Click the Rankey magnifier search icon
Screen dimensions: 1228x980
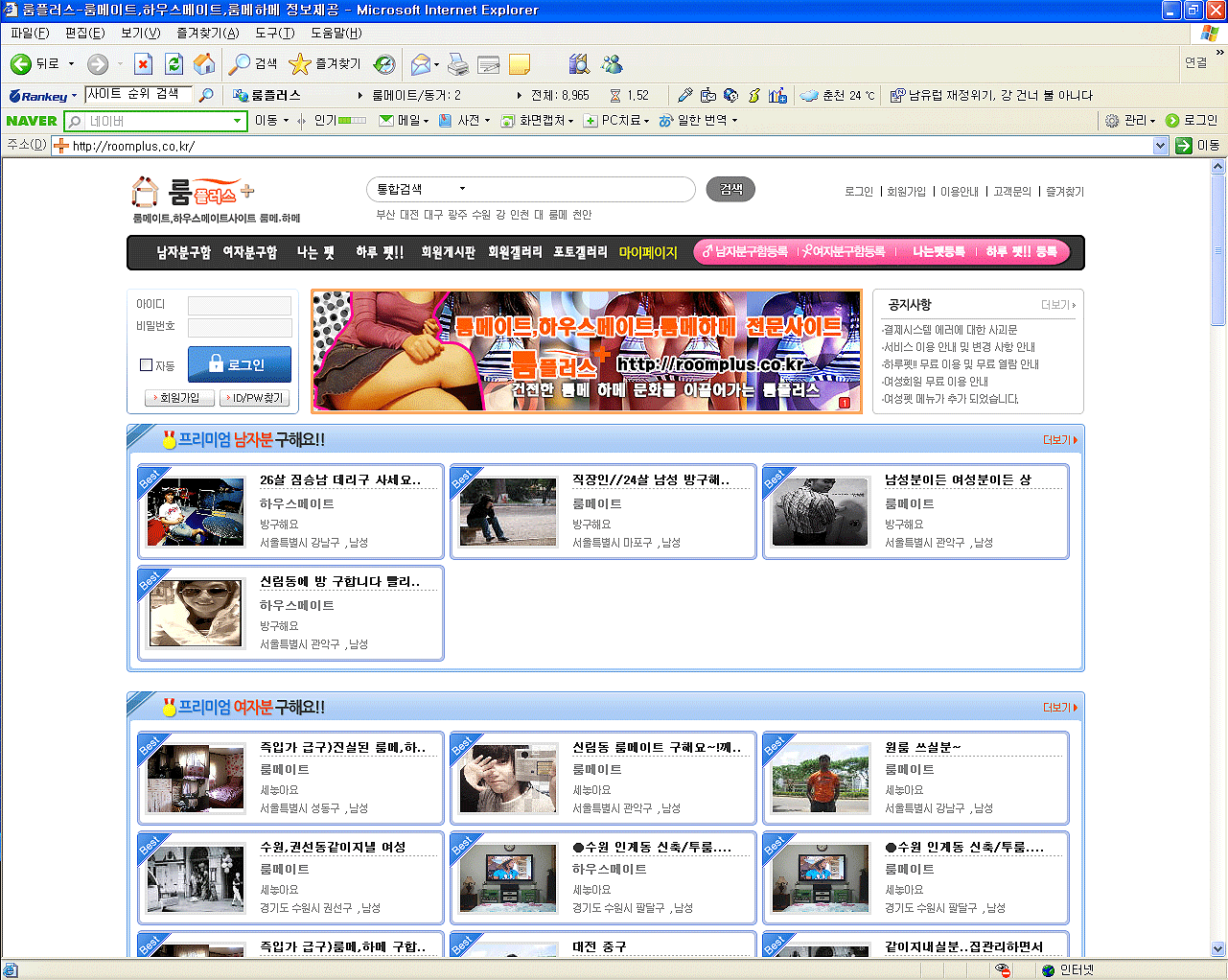point(206,95)
